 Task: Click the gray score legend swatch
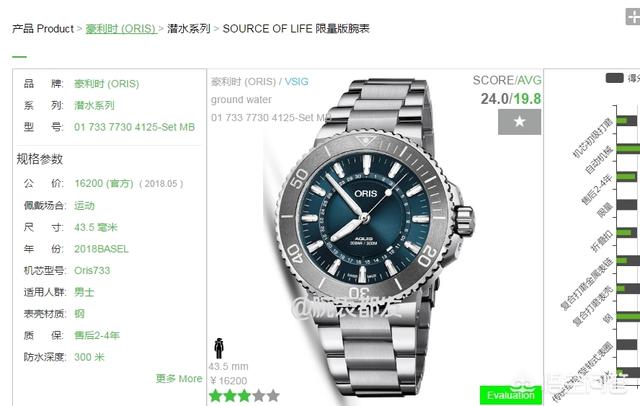point(614,78)
